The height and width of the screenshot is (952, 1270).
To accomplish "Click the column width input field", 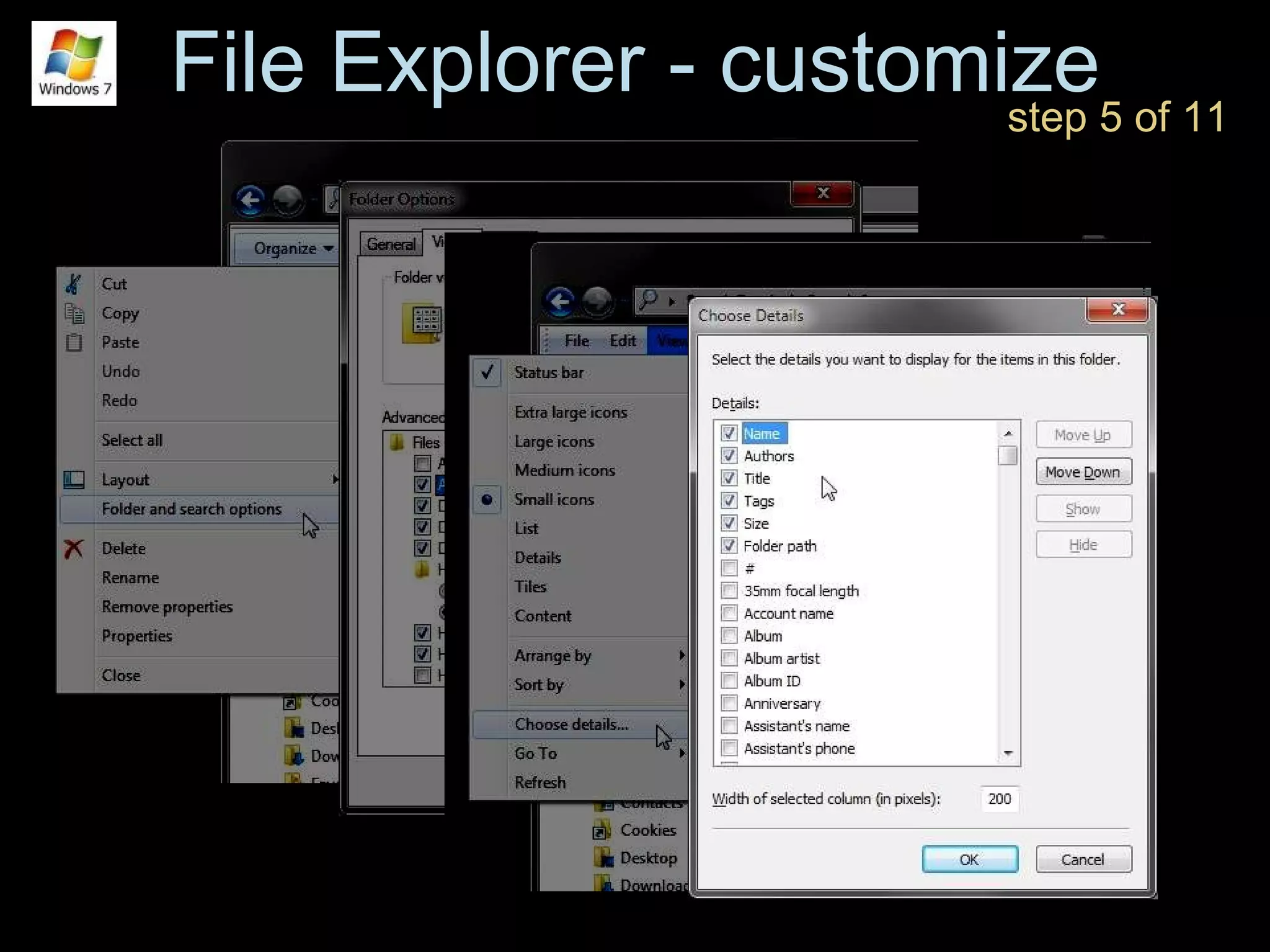I will [999, 798].
